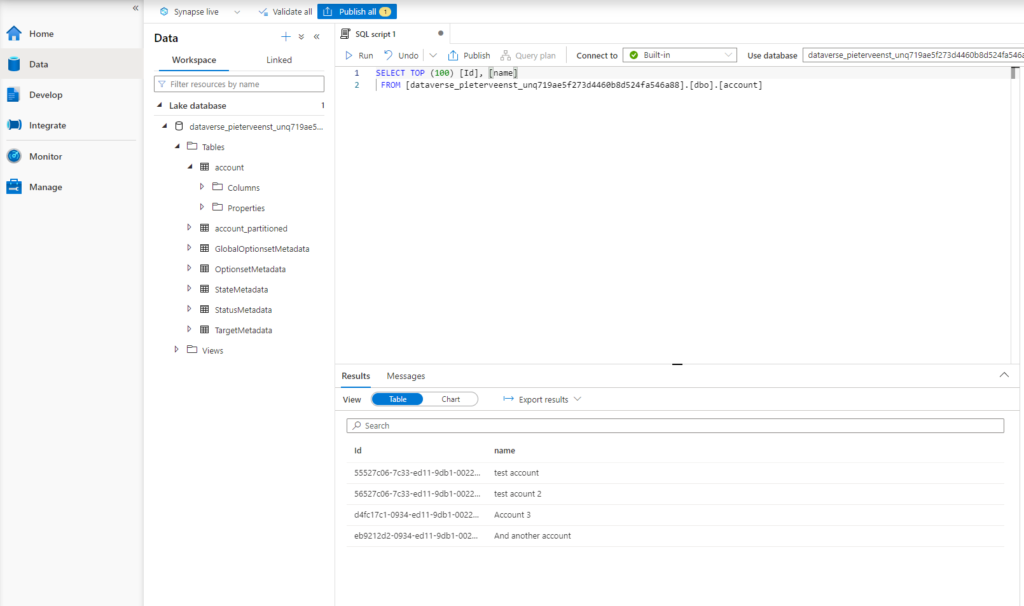
Task: Click the unsaved dot on SQL script 1 tab
Action: 441,33
